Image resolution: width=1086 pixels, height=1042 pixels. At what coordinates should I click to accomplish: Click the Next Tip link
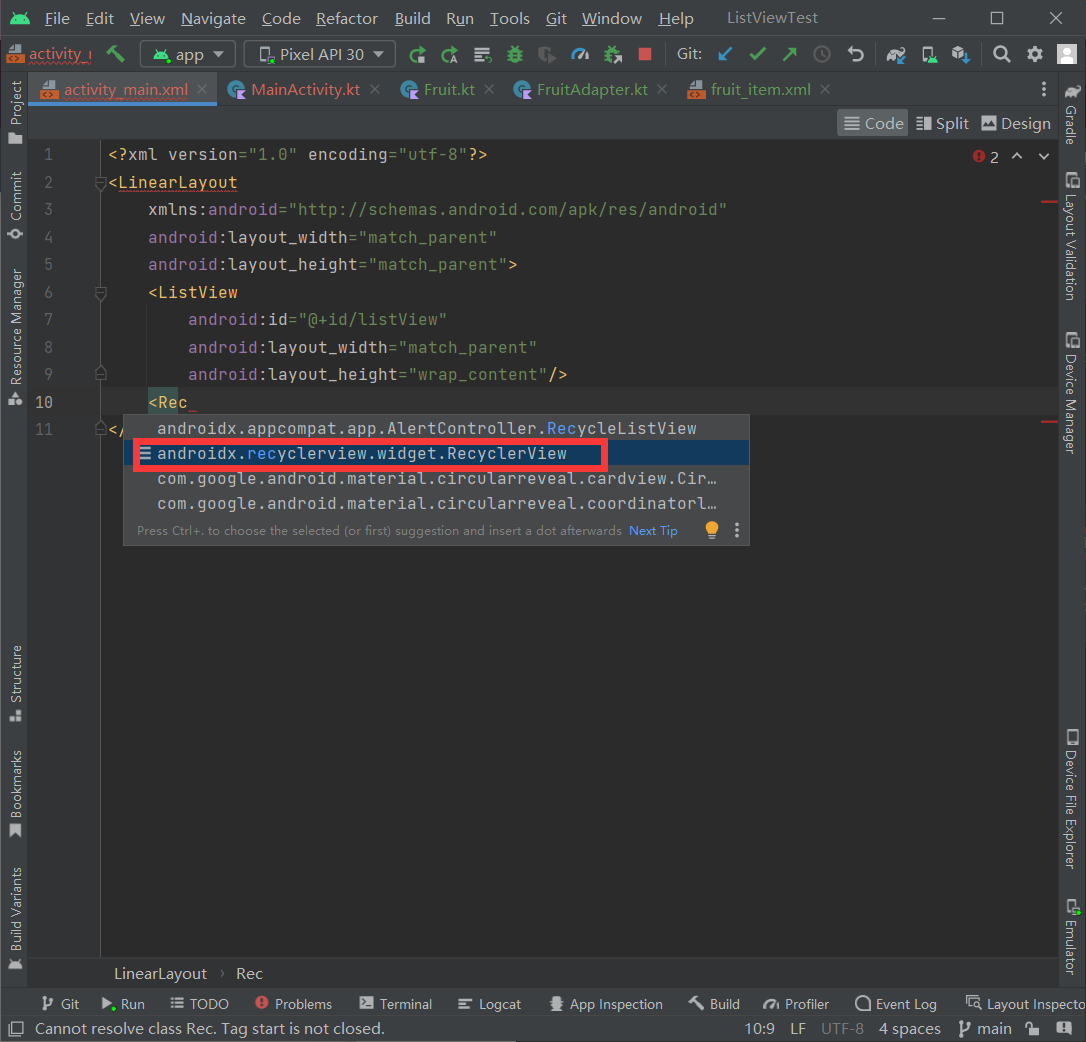pos(653,531)
